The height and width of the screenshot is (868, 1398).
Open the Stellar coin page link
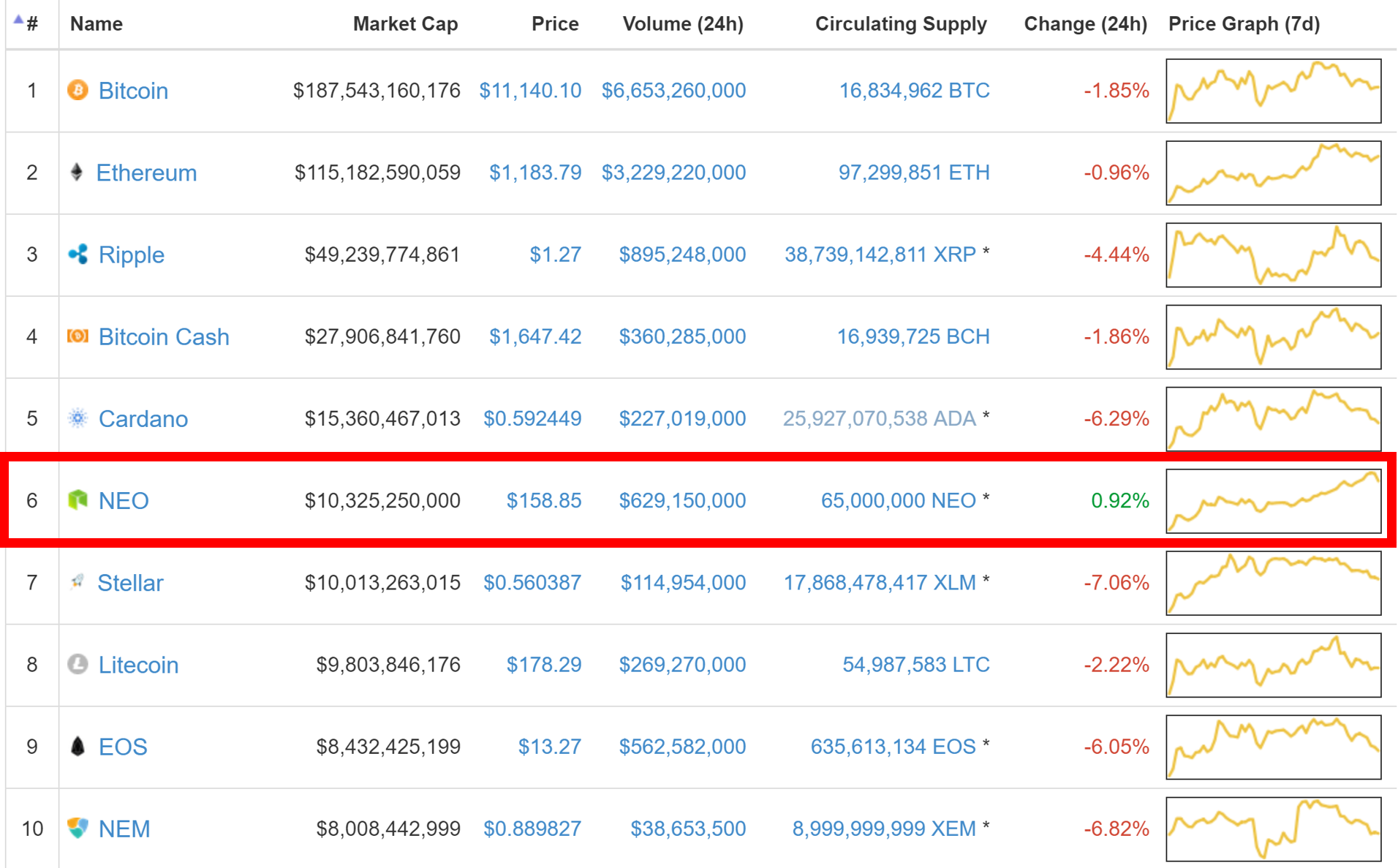[130, 582]
